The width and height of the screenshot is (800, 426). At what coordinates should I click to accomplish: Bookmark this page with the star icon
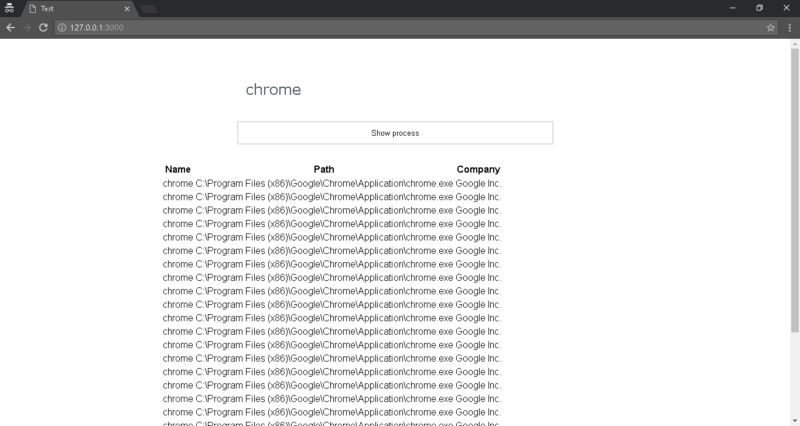770,27
